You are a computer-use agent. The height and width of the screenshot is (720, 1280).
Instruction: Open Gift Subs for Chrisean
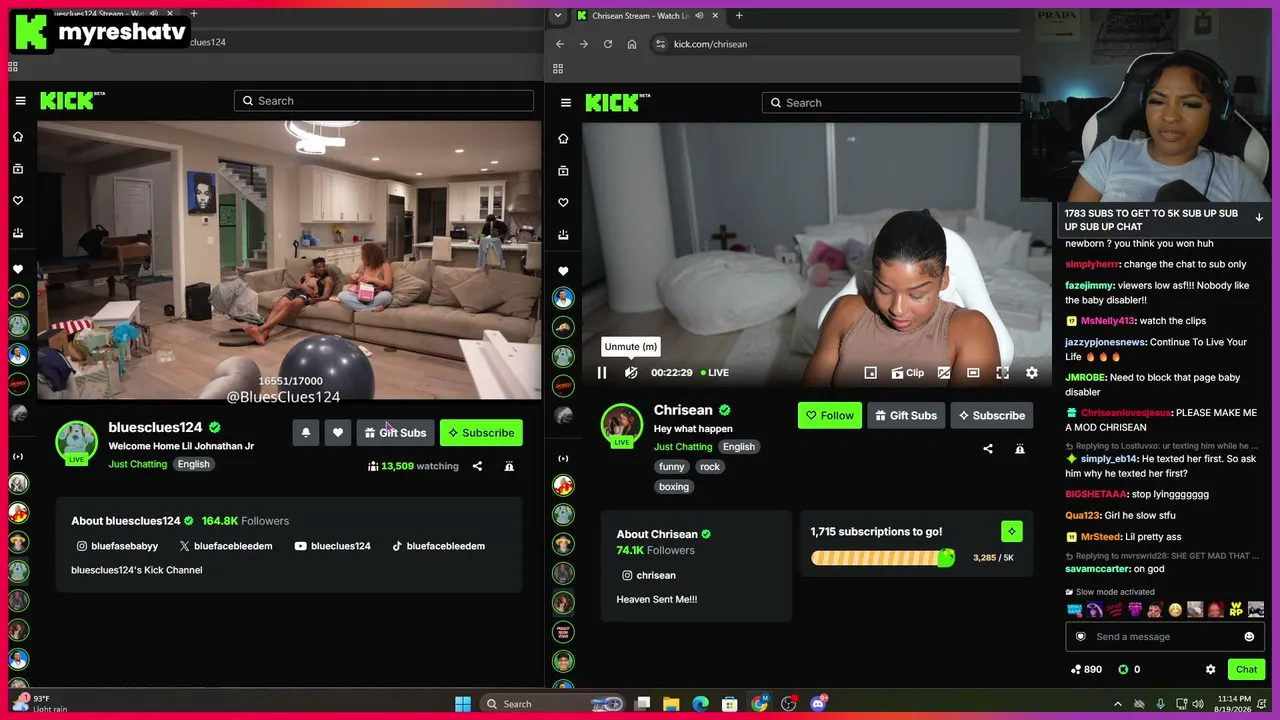click(906, 415)
